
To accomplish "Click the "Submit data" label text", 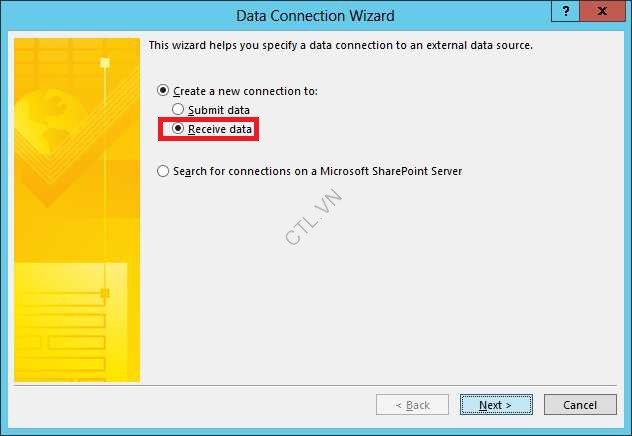I will (219, 110).
